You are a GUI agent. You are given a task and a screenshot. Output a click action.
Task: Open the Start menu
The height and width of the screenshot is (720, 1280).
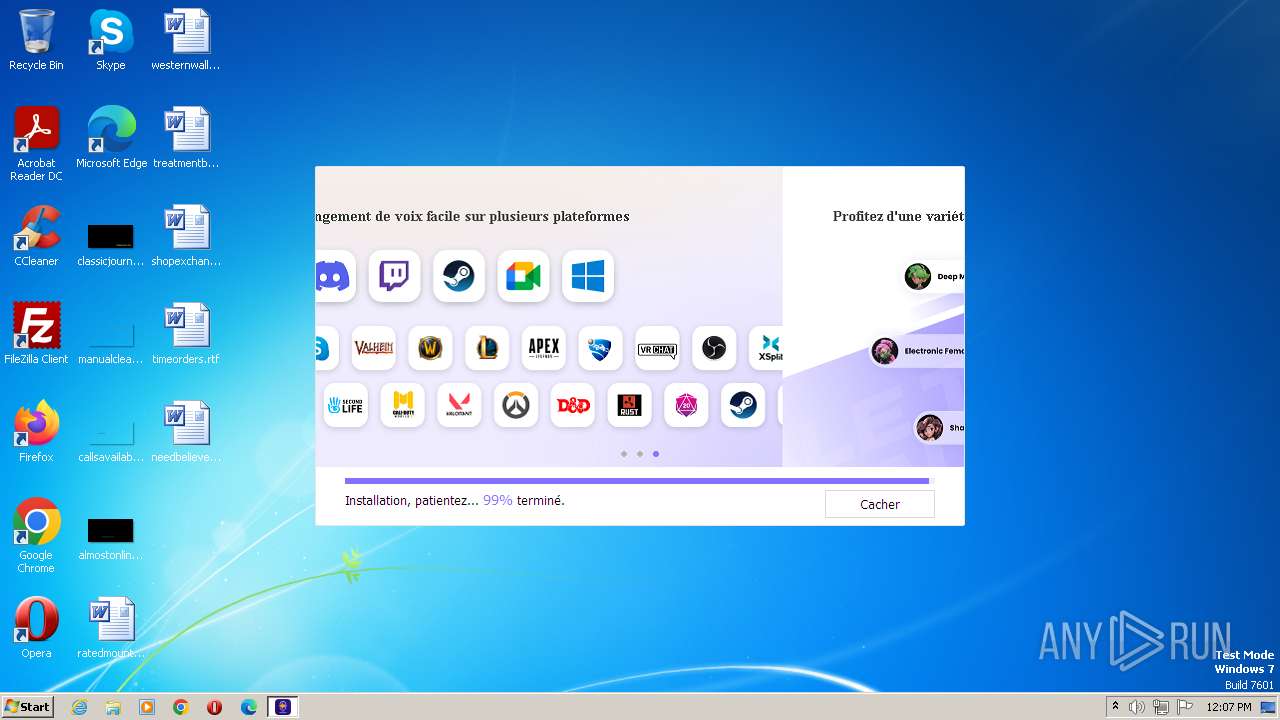pos(27,707)
